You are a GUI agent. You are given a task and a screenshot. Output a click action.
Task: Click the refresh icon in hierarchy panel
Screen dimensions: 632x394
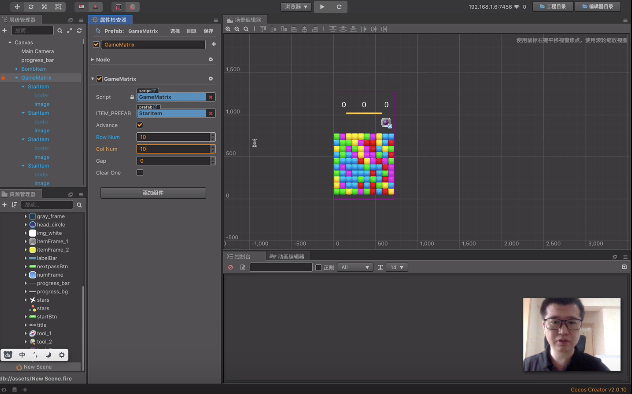pos(79,31)
